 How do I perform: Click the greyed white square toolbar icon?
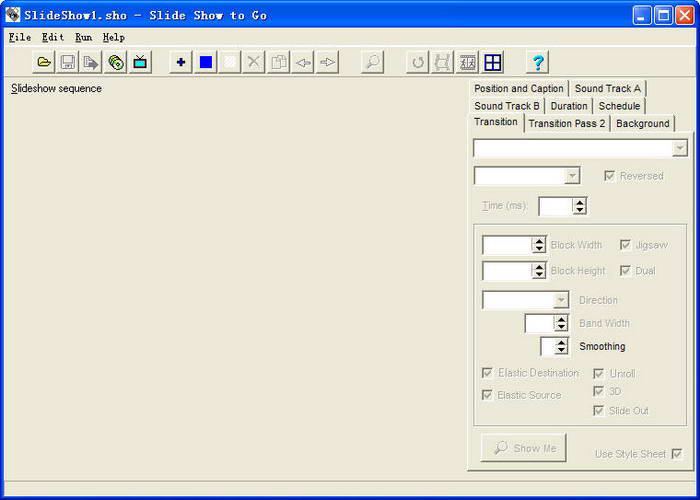(x=229, y=62)
